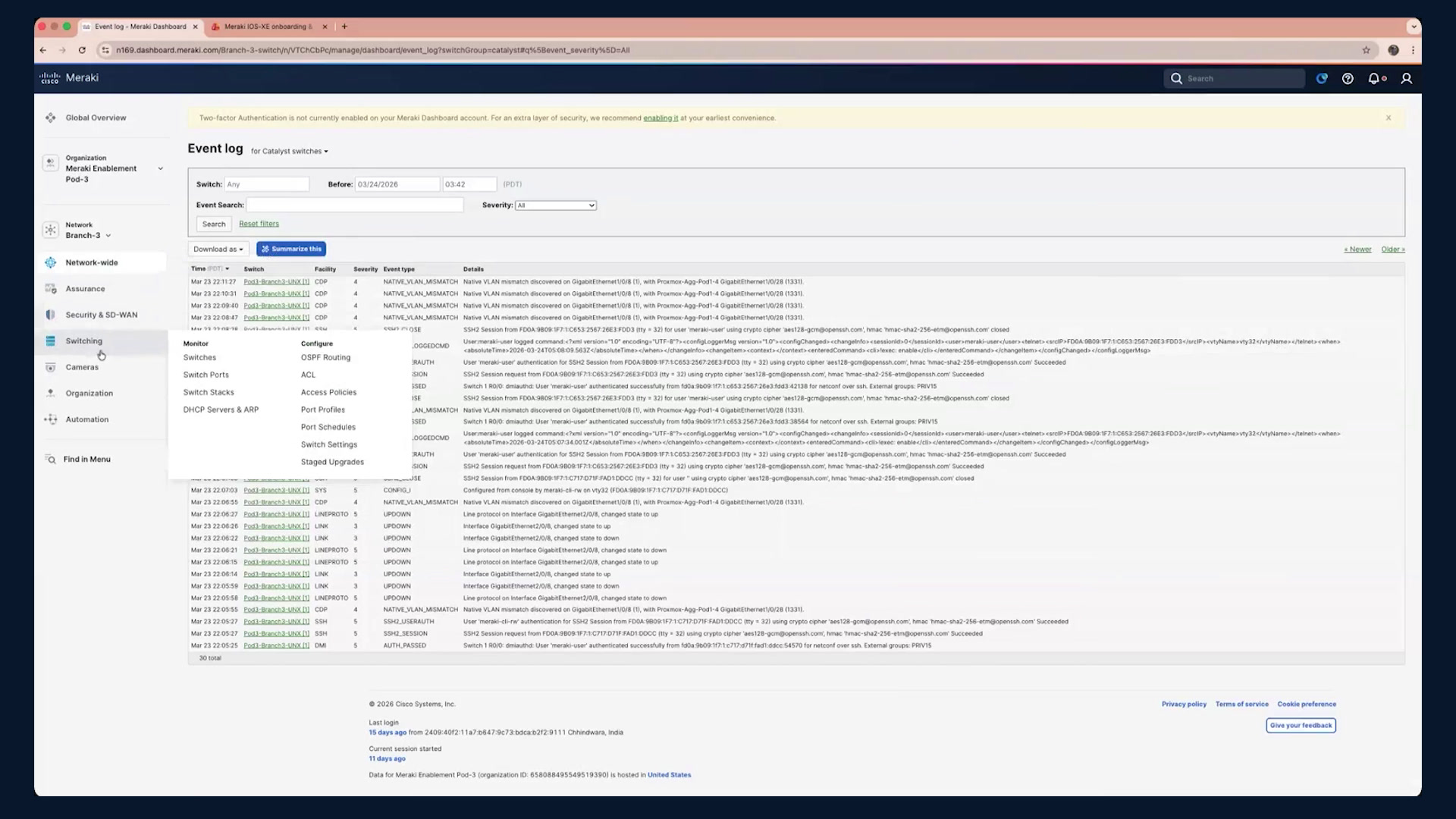Open the Cameras sidebar icon
This screenshot has height=819, width=1456.
tap(51, 367)
